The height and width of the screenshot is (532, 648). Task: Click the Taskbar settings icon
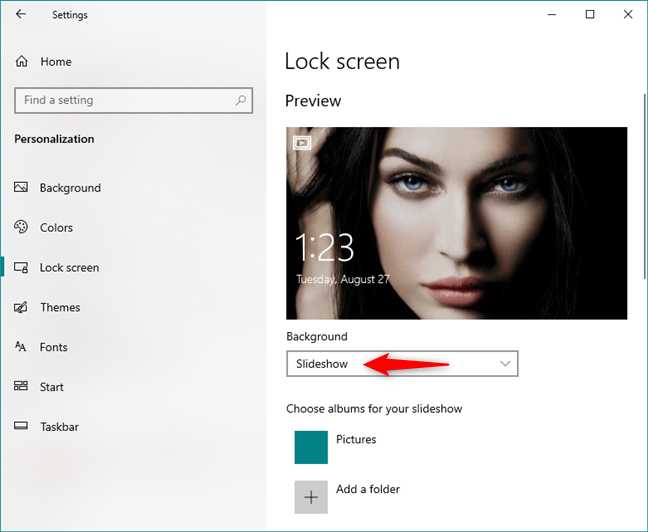pos(21,427)
